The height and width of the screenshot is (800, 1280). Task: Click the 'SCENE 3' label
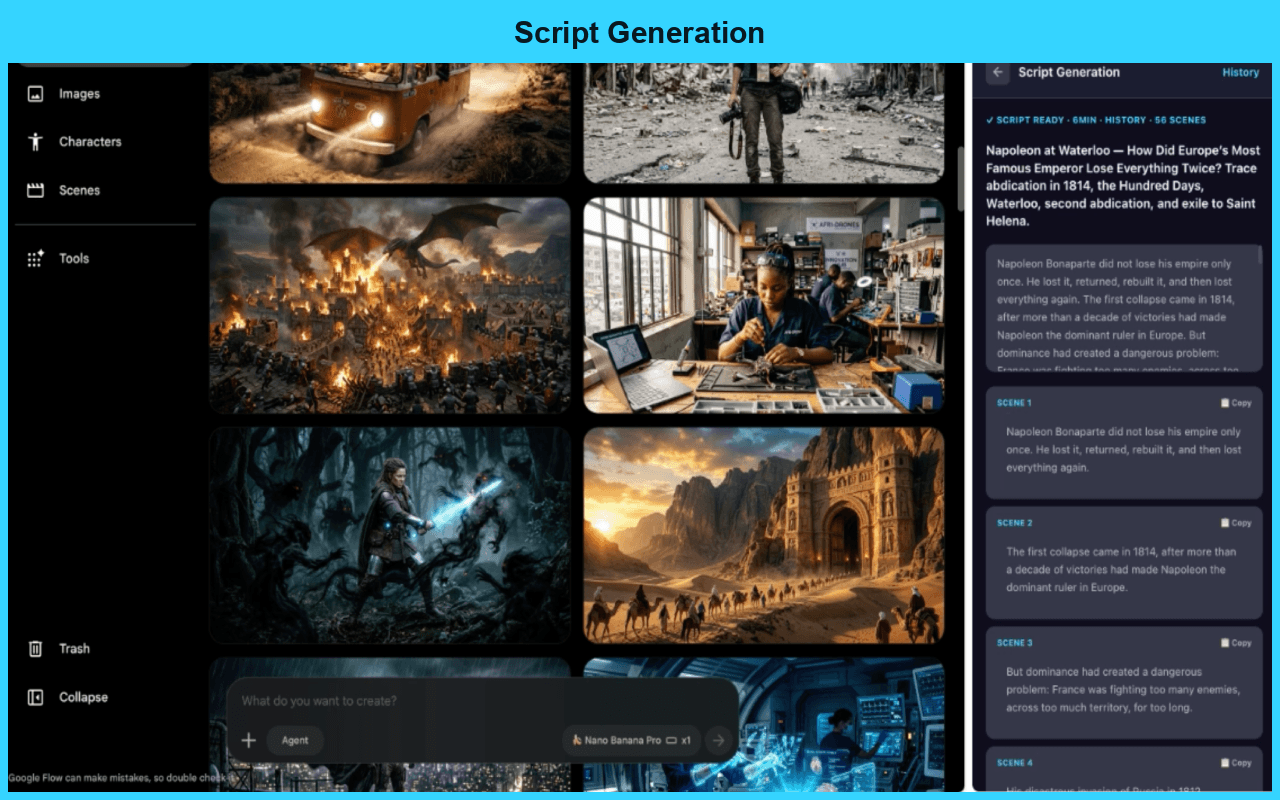click(x=1014, y=643)
